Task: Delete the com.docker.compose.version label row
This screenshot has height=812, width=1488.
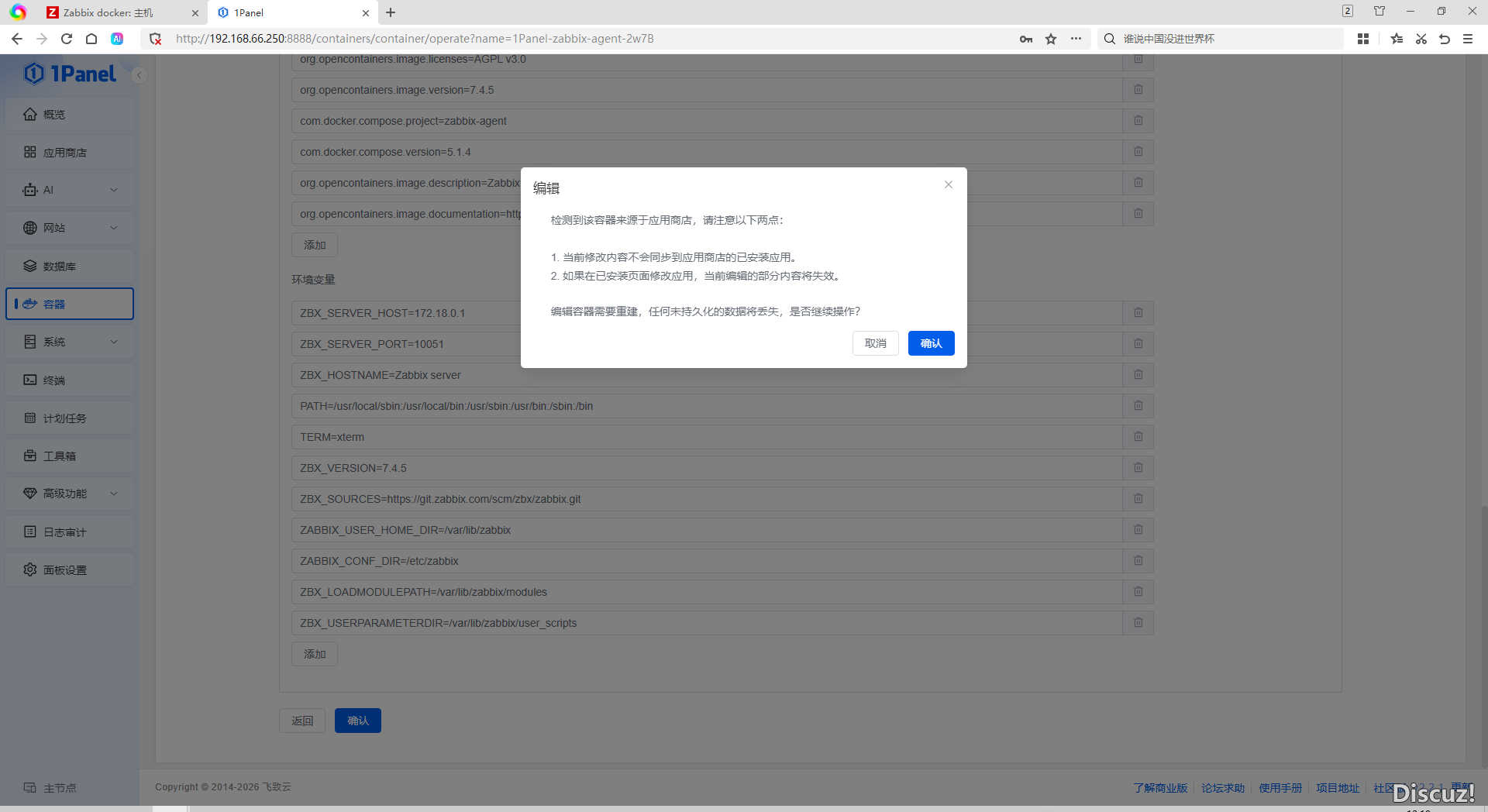Action: 1138,152
